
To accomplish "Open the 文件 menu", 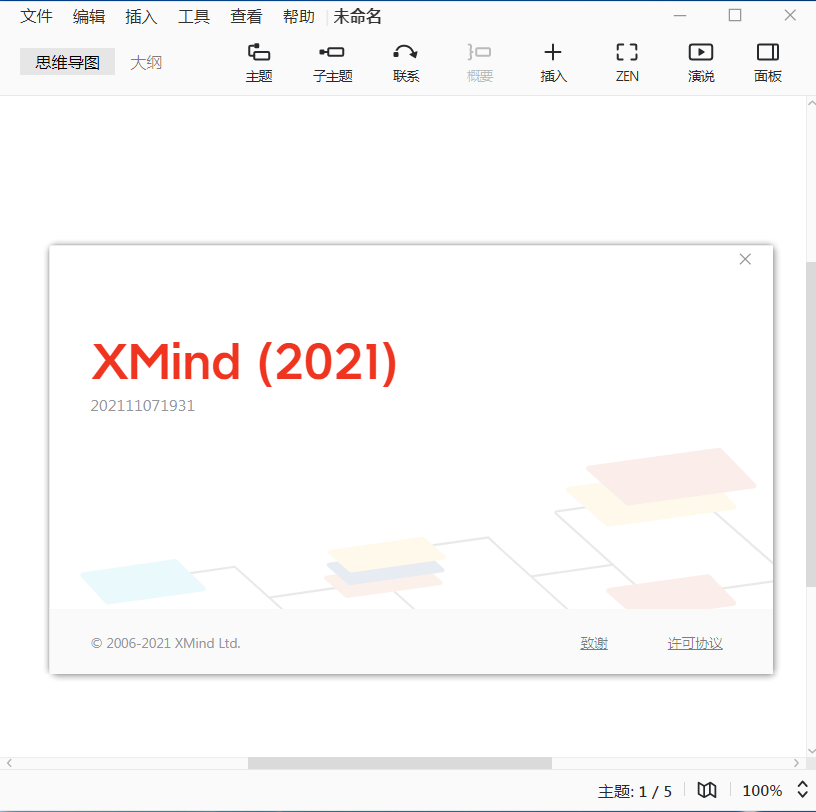I will pos(36,16).
